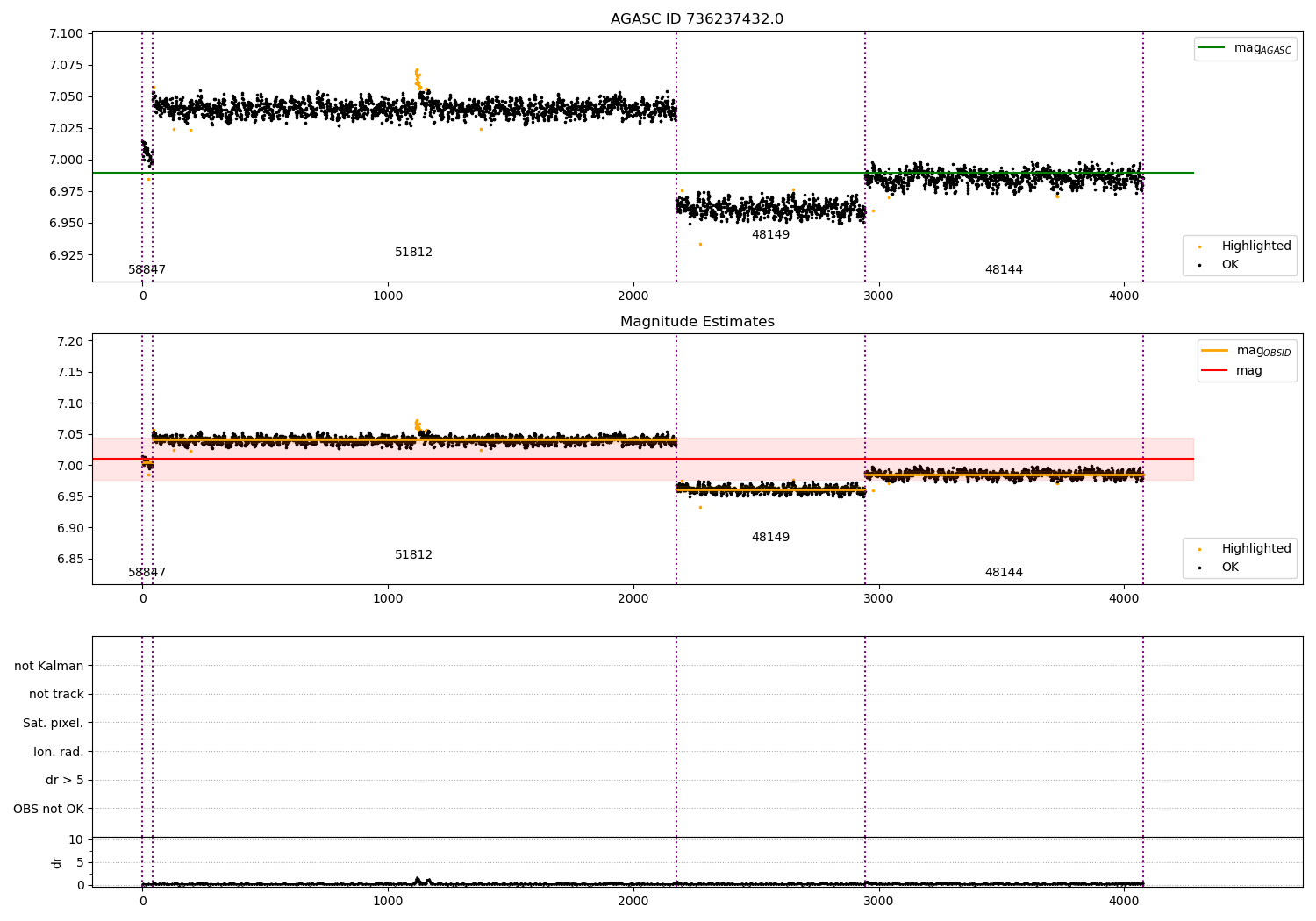Click the "Ion. rad." row label
This screenshot has height=921, width=1316.
[59, 752]
